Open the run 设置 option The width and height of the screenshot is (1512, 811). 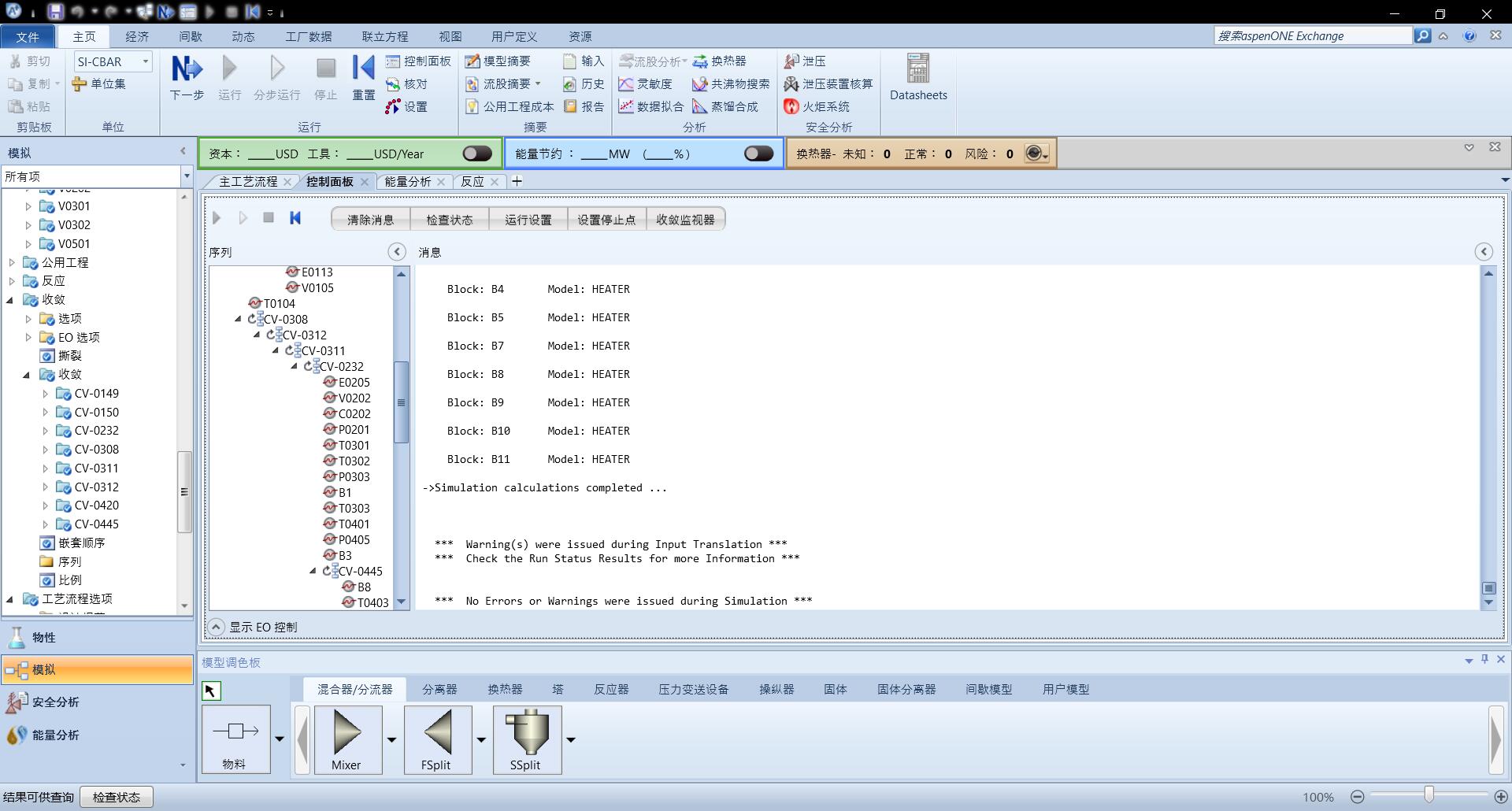[x=407, y=107]
